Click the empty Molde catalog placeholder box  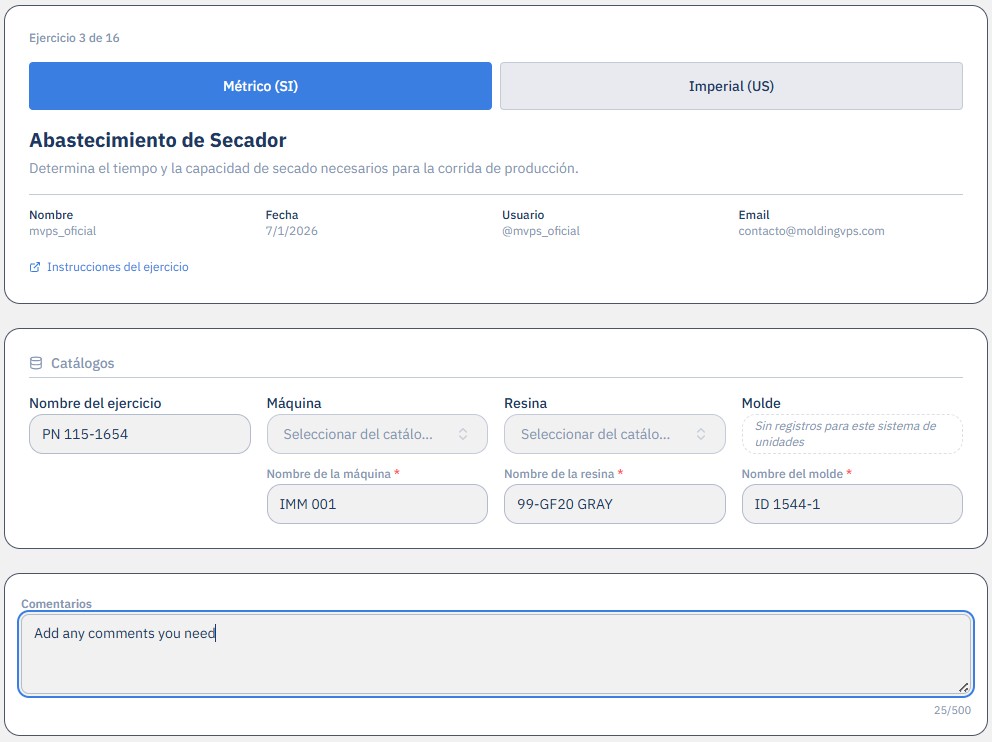click(x=852, y=434)
